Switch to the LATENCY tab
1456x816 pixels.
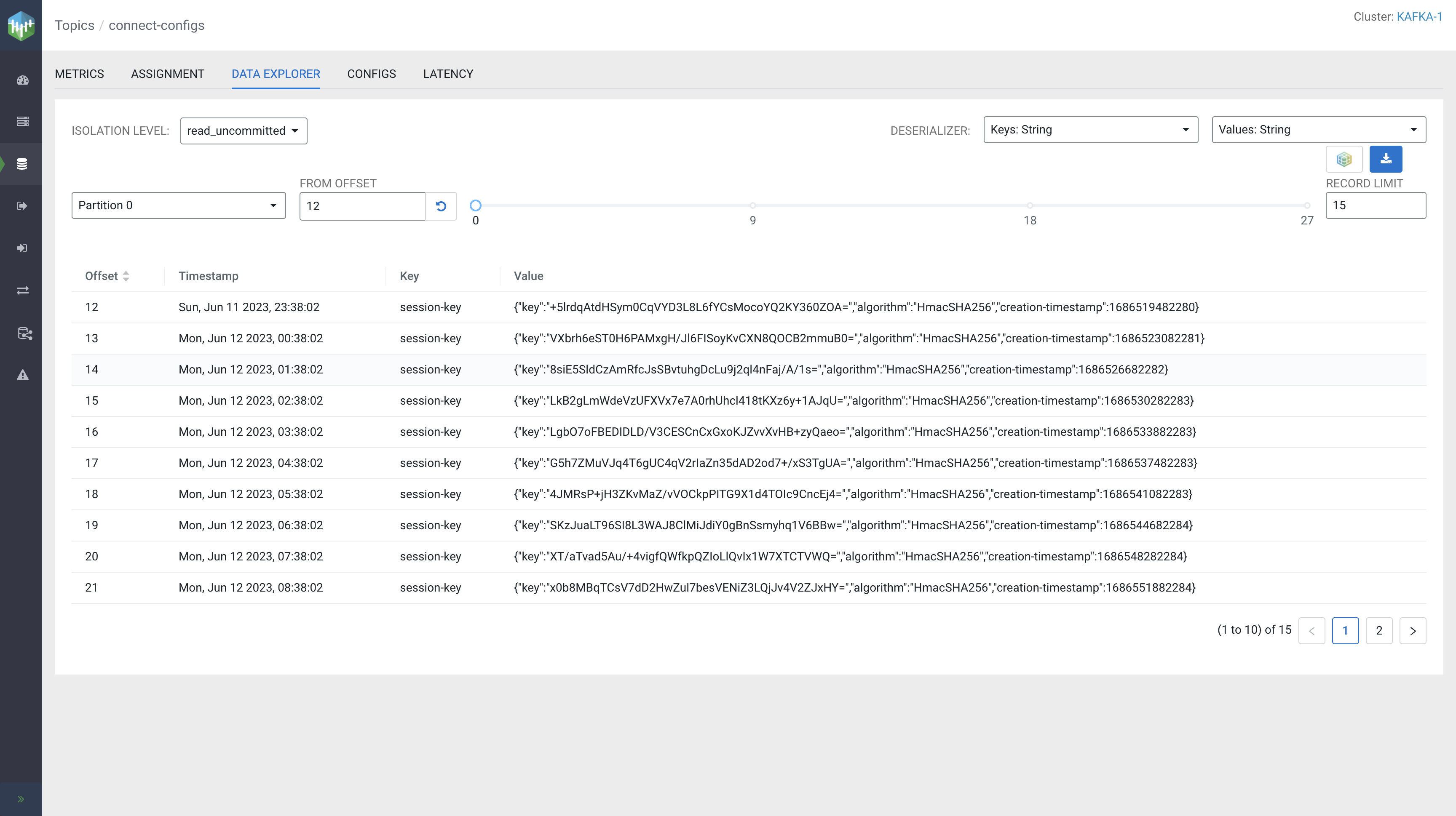click(x=448, y=74)
